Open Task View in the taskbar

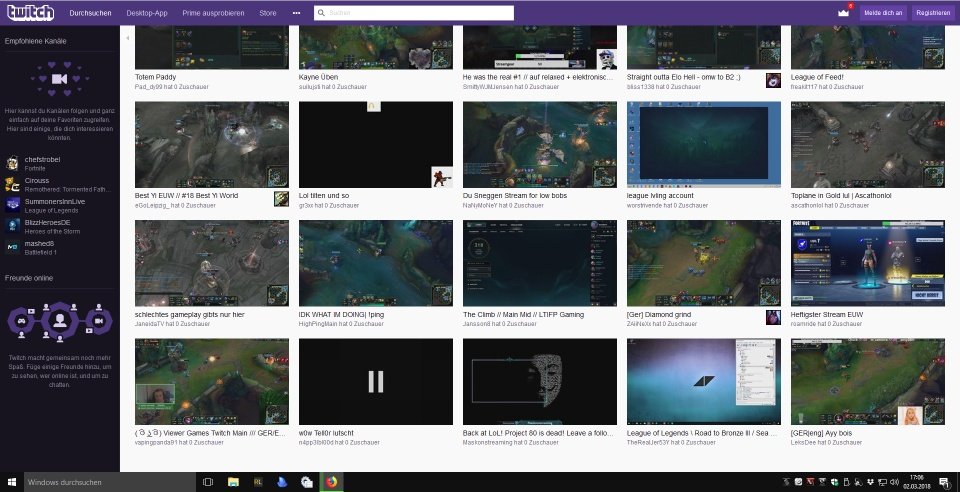pos(208,482)
